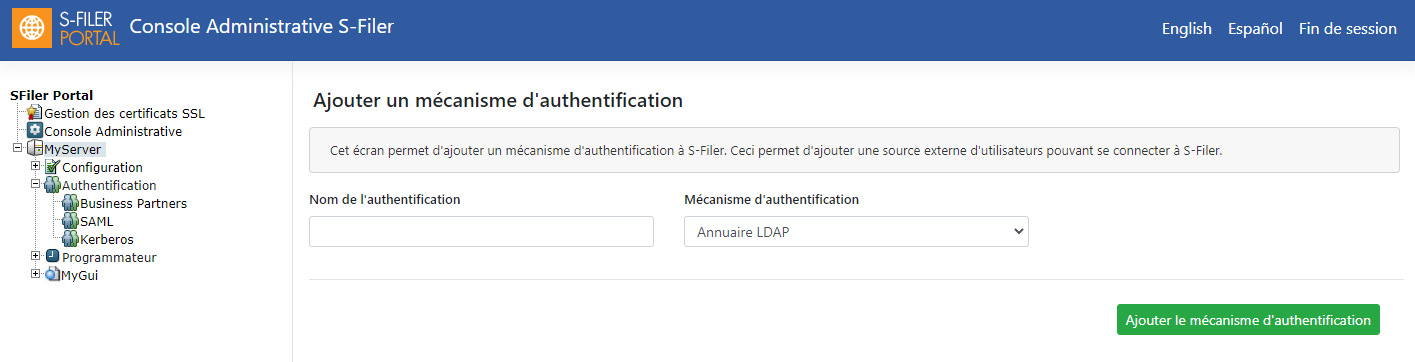The image size is (1415, 362).
Task: Click Ajouter le mécanisme d'authentification button
Action: tap(1248, 320)
